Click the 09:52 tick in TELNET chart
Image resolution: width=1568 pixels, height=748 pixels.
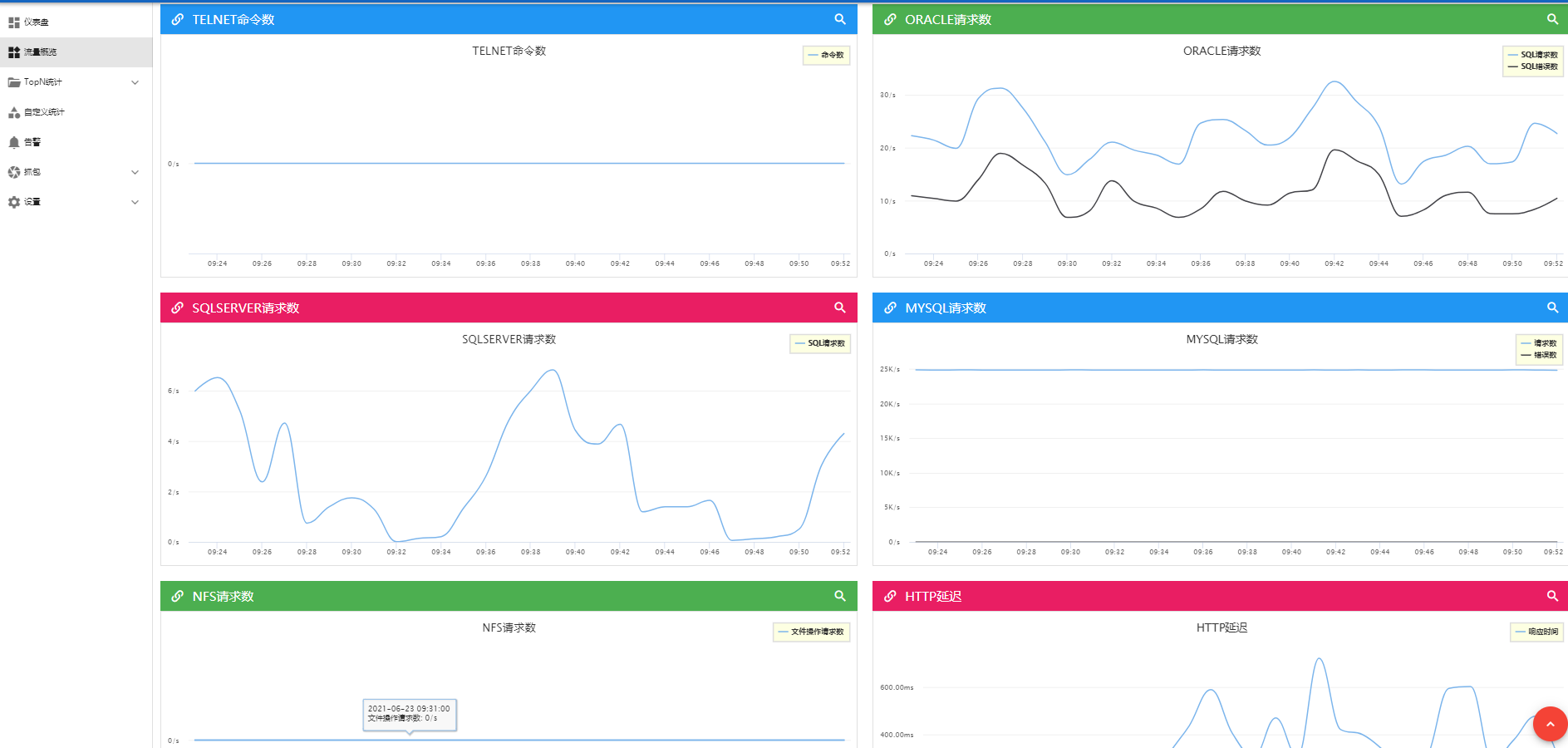tap(840, 263)
